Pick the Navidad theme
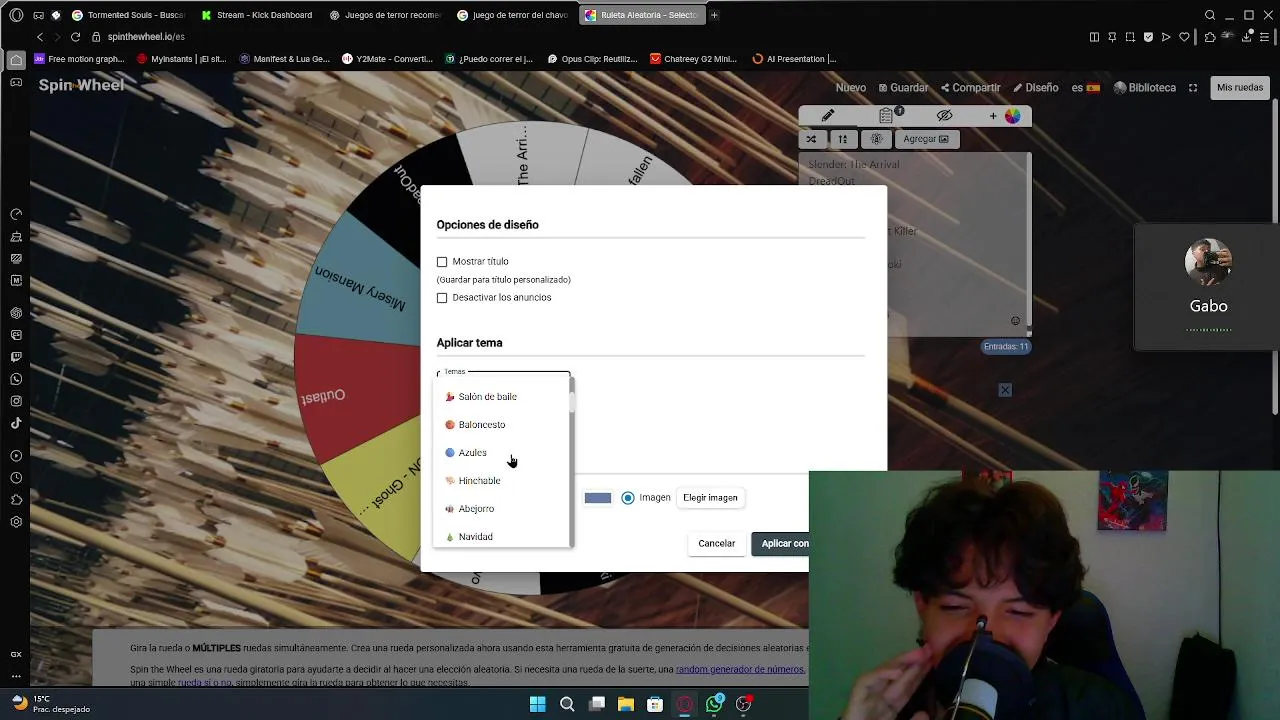Screen dimensions: 1280x720 501,536
